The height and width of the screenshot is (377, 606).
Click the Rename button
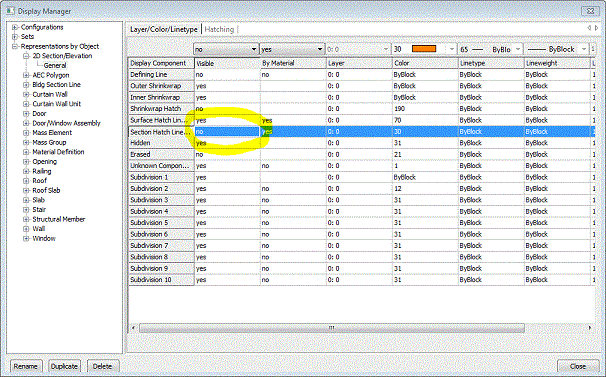pos(26,366)
